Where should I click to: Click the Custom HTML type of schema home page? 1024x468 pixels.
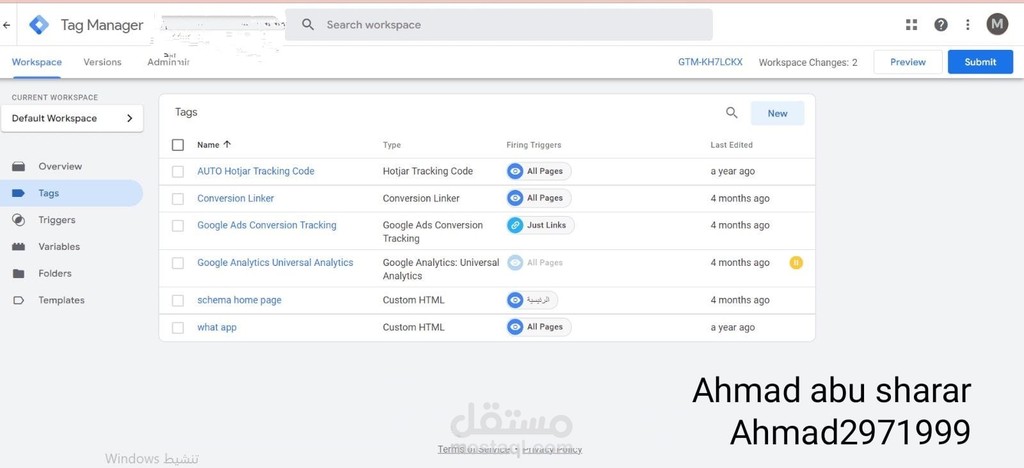[x=413, y=300]
